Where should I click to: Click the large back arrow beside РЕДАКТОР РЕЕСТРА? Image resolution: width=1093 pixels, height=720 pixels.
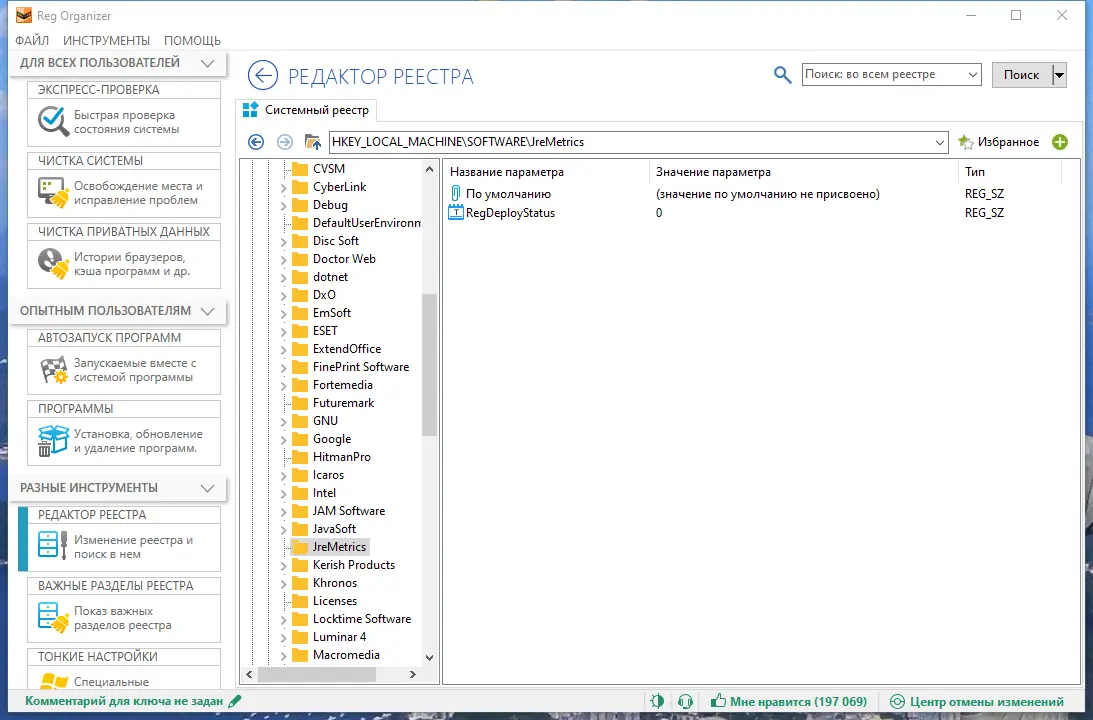click(x=263, y=75)
